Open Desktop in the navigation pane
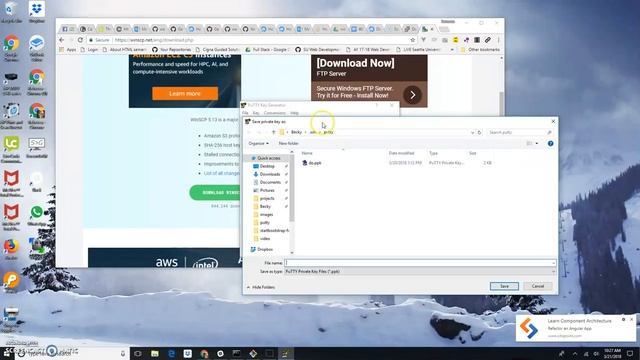The width and height of the screenshot is (640, 360). pyautogui.click(x=267, y=166)
